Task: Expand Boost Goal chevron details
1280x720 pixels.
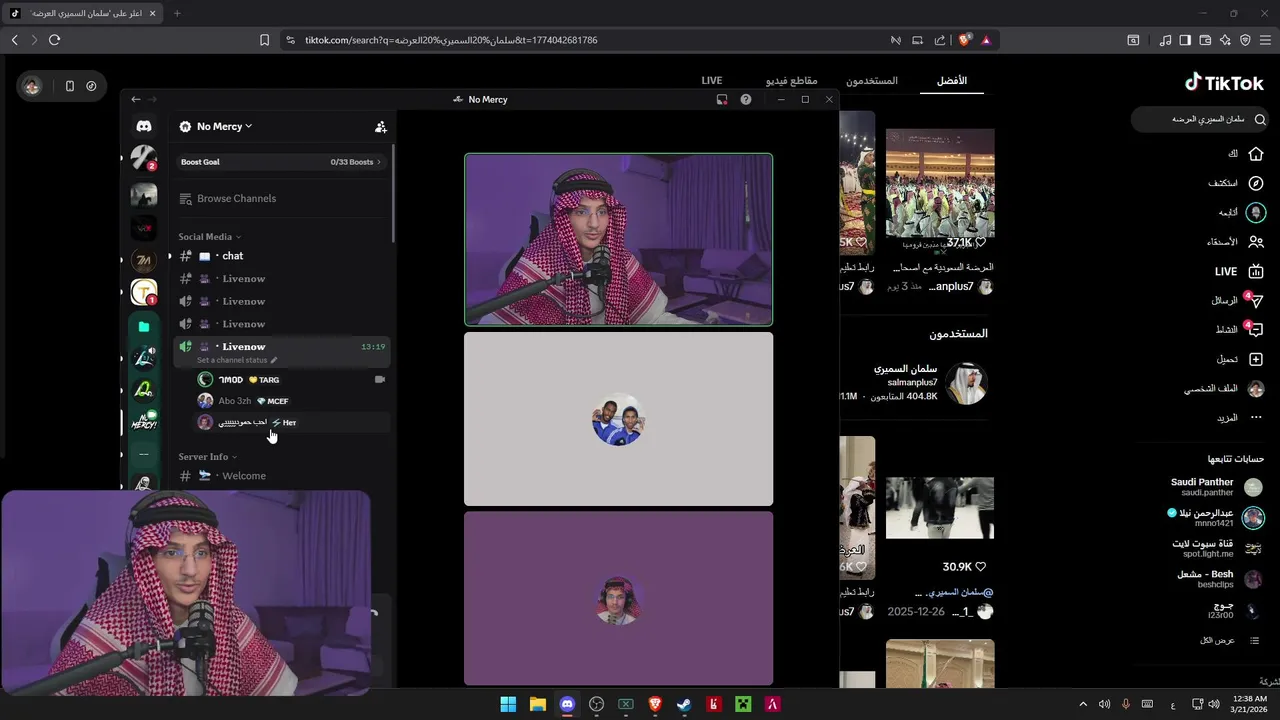Action: point(379,162)
